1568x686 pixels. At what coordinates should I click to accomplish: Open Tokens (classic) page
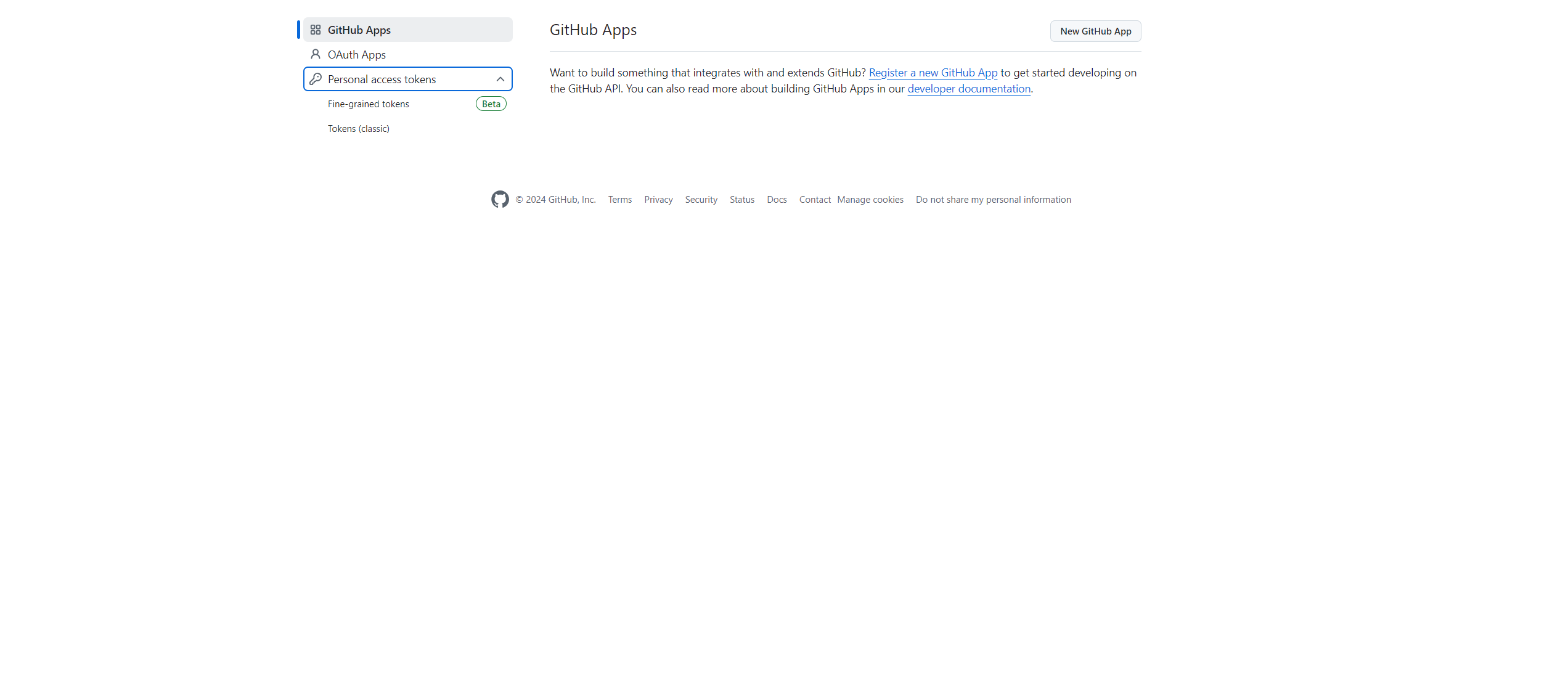click(x=358, y=128)
